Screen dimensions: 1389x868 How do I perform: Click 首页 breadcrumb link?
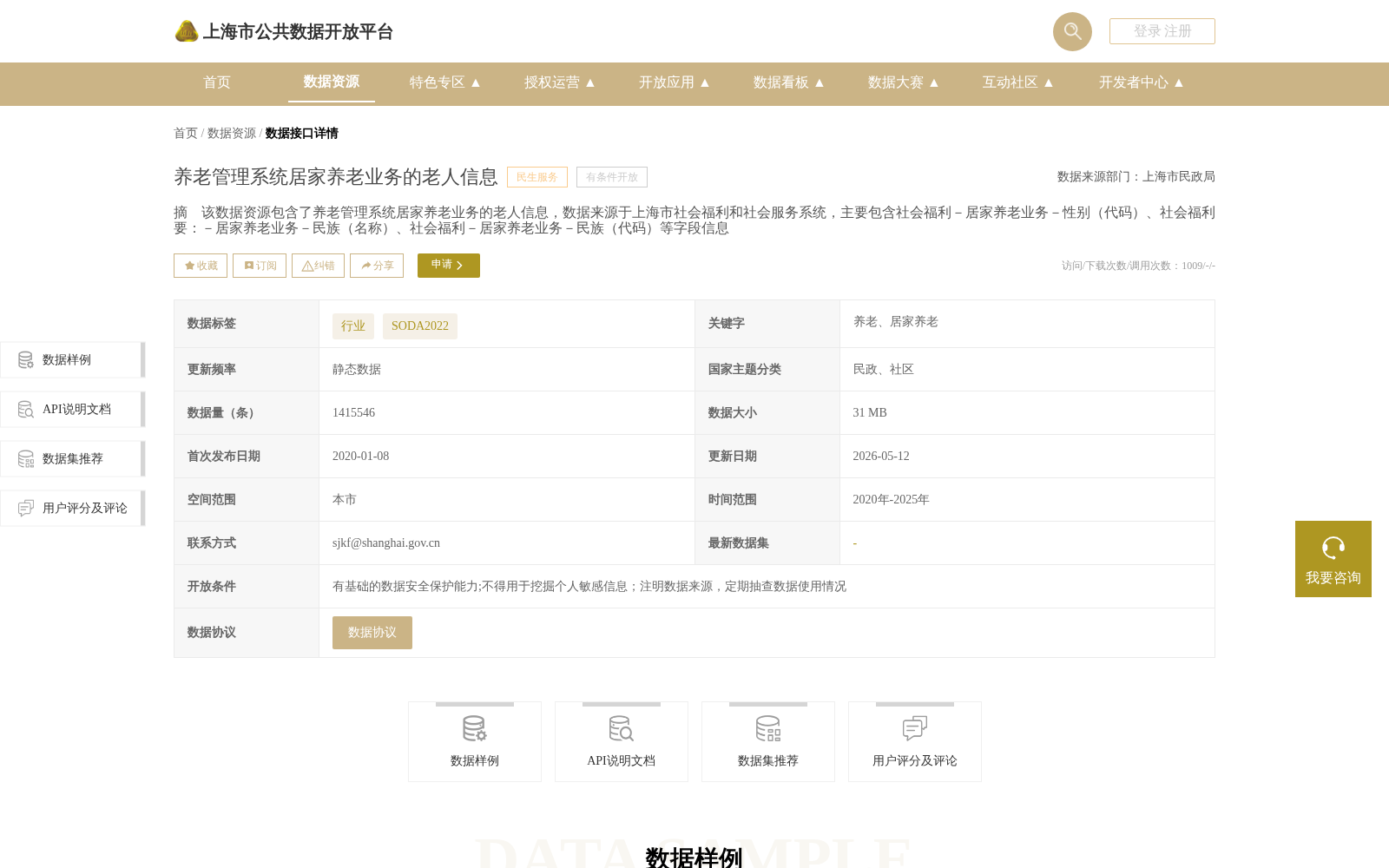pyautogui.click(x=186, y=133)
